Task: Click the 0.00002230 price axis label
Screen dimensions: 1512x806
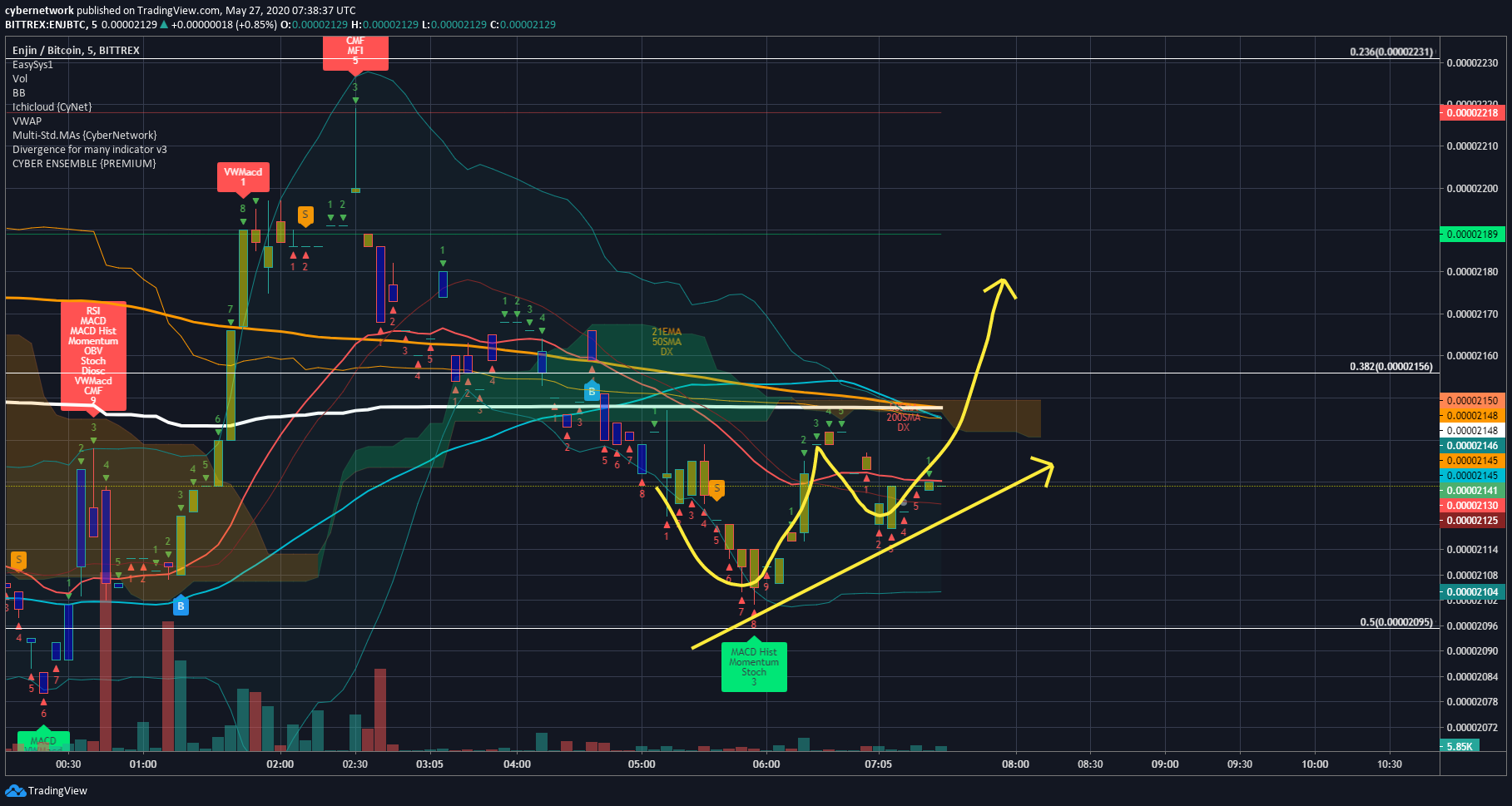Action: tap(1472, 63)
